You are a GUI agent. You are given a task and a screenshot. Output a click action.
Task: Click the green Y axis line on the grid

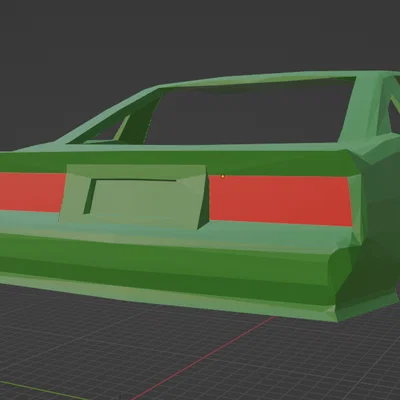point(43,390)
